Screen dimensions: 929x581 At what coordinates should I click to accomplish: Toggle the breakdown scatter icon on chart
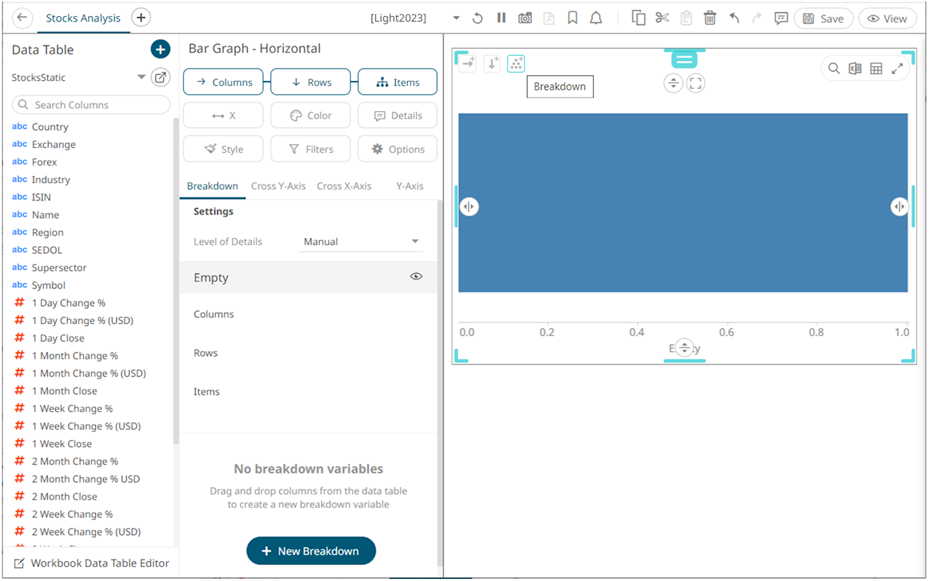[x=516, y=63]
